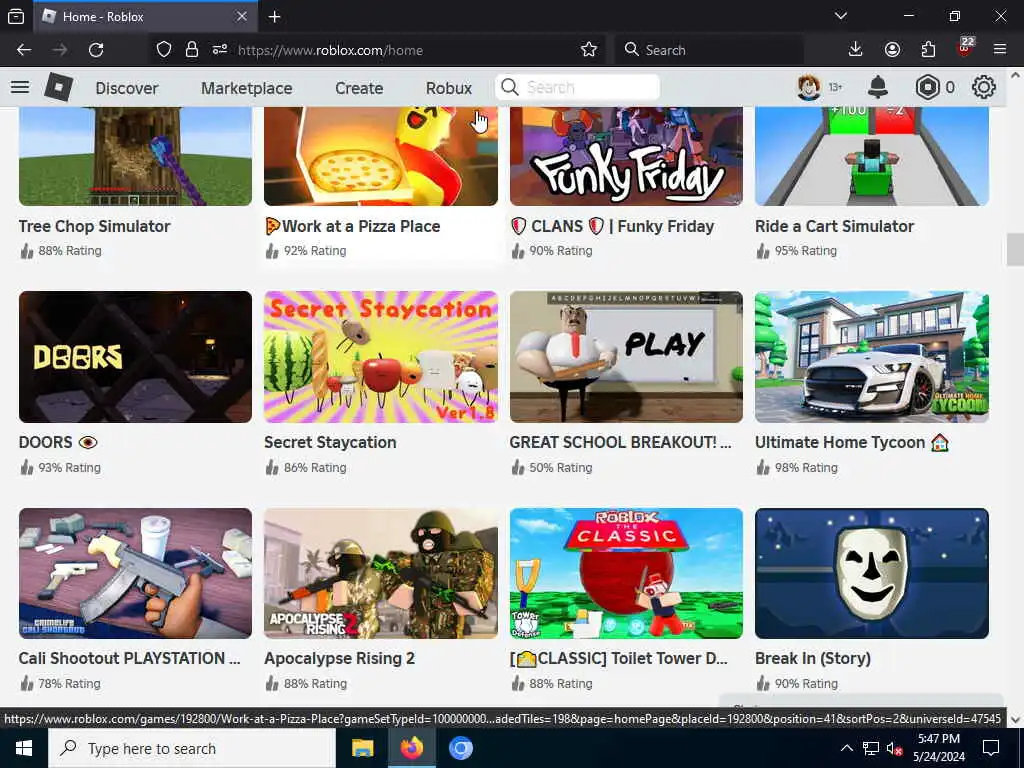
Task: Click the 98% Rating under Ultimate Home Tycoon
Action: coord(806,468)
